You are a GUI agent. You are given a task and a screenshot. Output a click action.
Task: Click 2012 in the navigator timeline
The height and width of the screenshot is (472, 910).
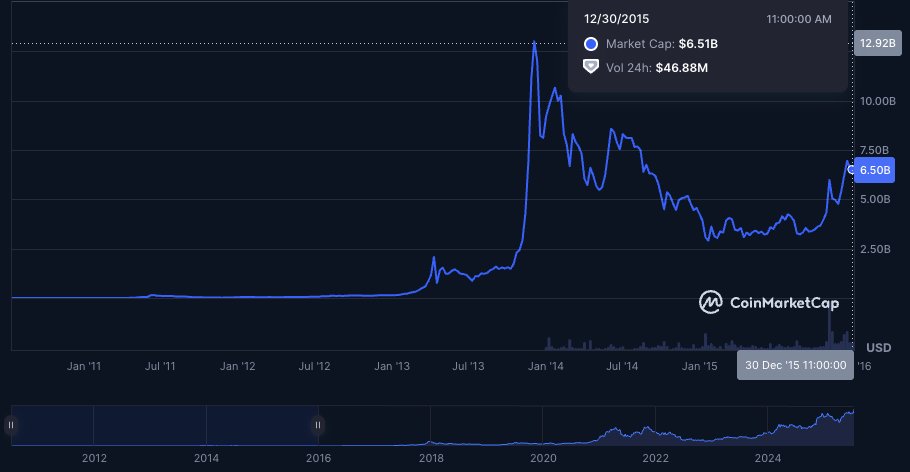click(94, 458)
